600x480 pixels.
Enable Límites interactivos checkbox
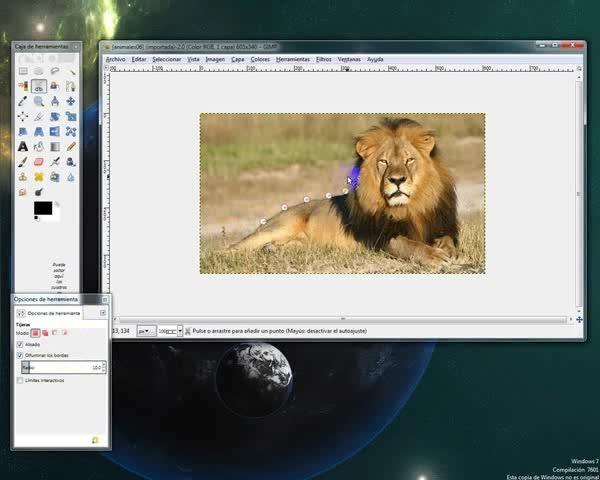[x=20, y=381]
